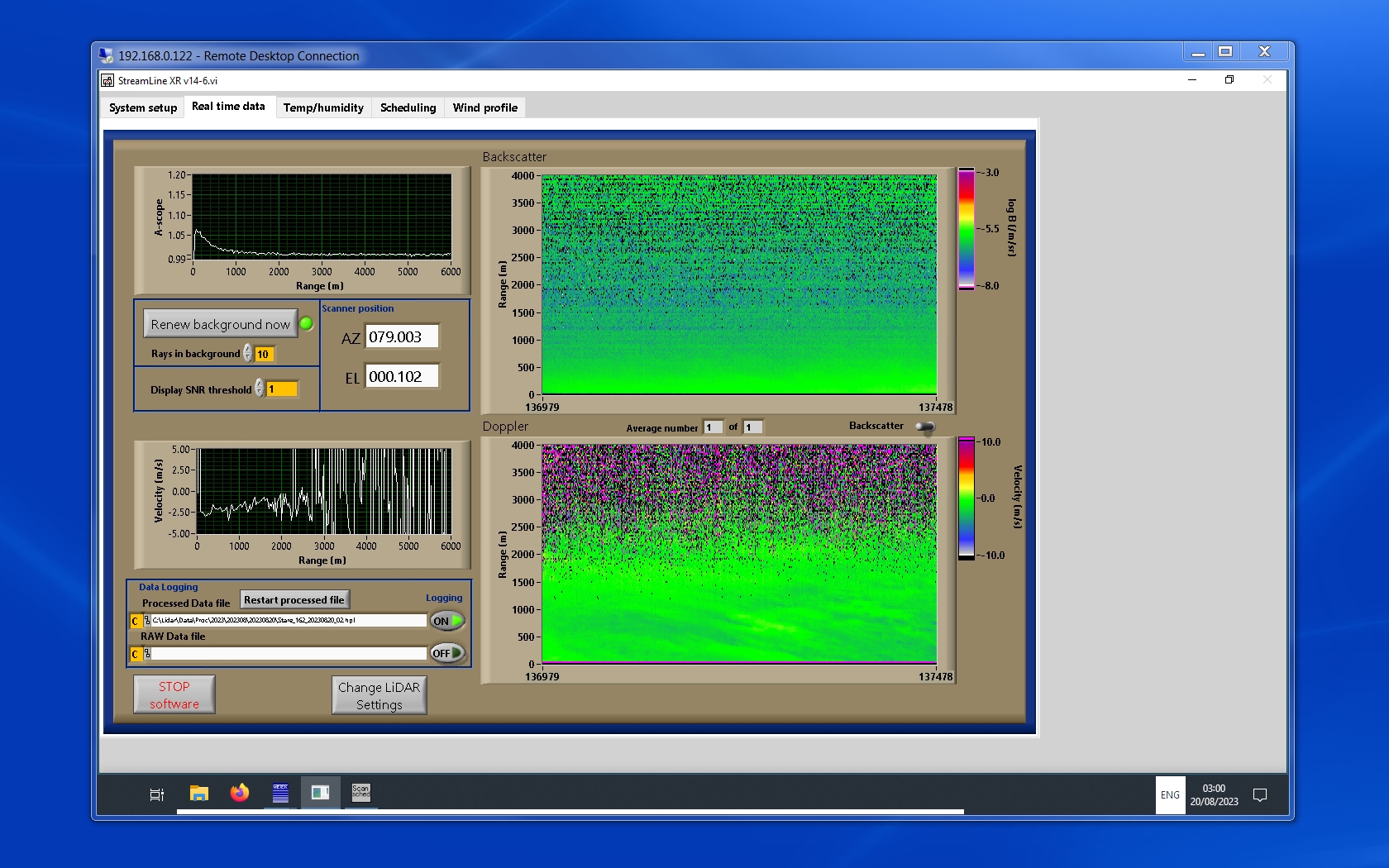The image size is (1389, 868).
Task: Adjust the Rays in background stepper
Action: tap(248, 354)
